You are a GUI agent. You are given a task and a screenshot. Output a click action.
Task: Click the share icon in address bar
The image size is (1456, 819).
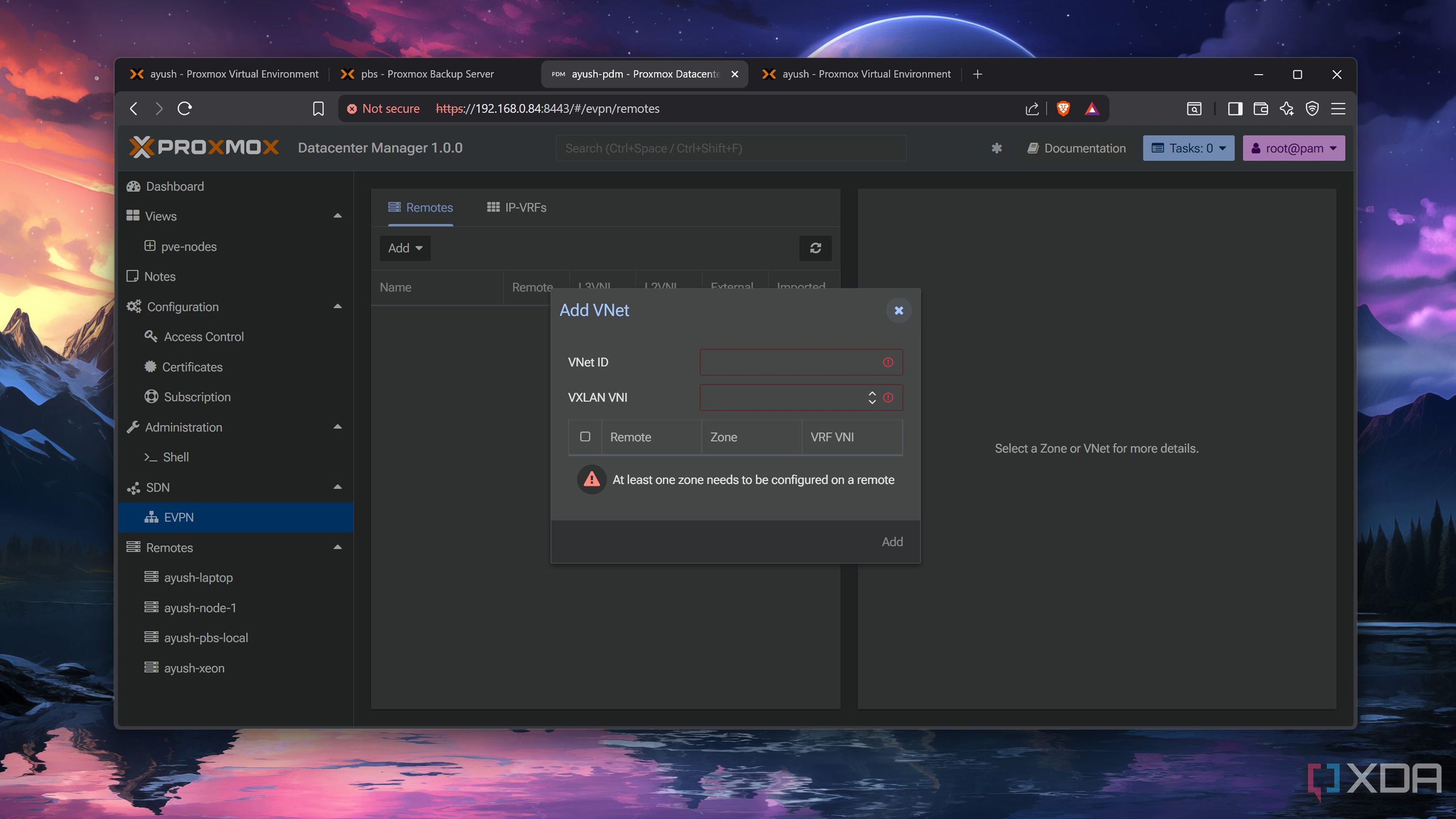coord(1032,108)
